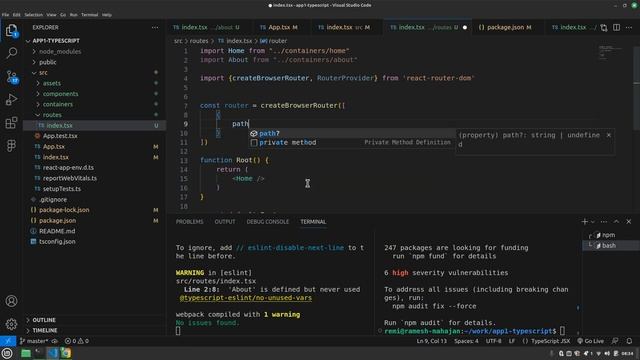Open README.md file
Screen dimensions: 640x360
pyautogui.click(x=57, y=231)
